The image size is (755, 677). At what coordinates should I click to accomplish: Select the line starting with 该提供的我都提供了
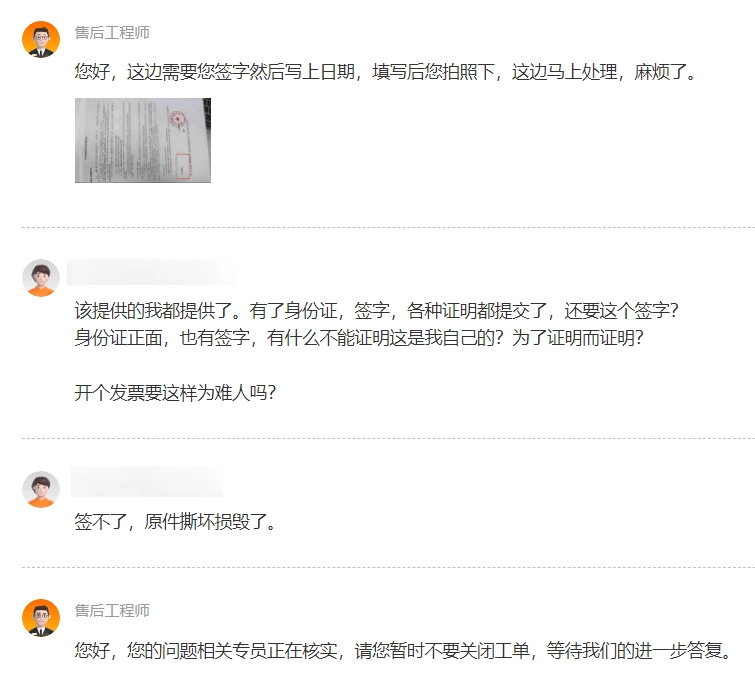pyautogui.click(x=377, y=311)
